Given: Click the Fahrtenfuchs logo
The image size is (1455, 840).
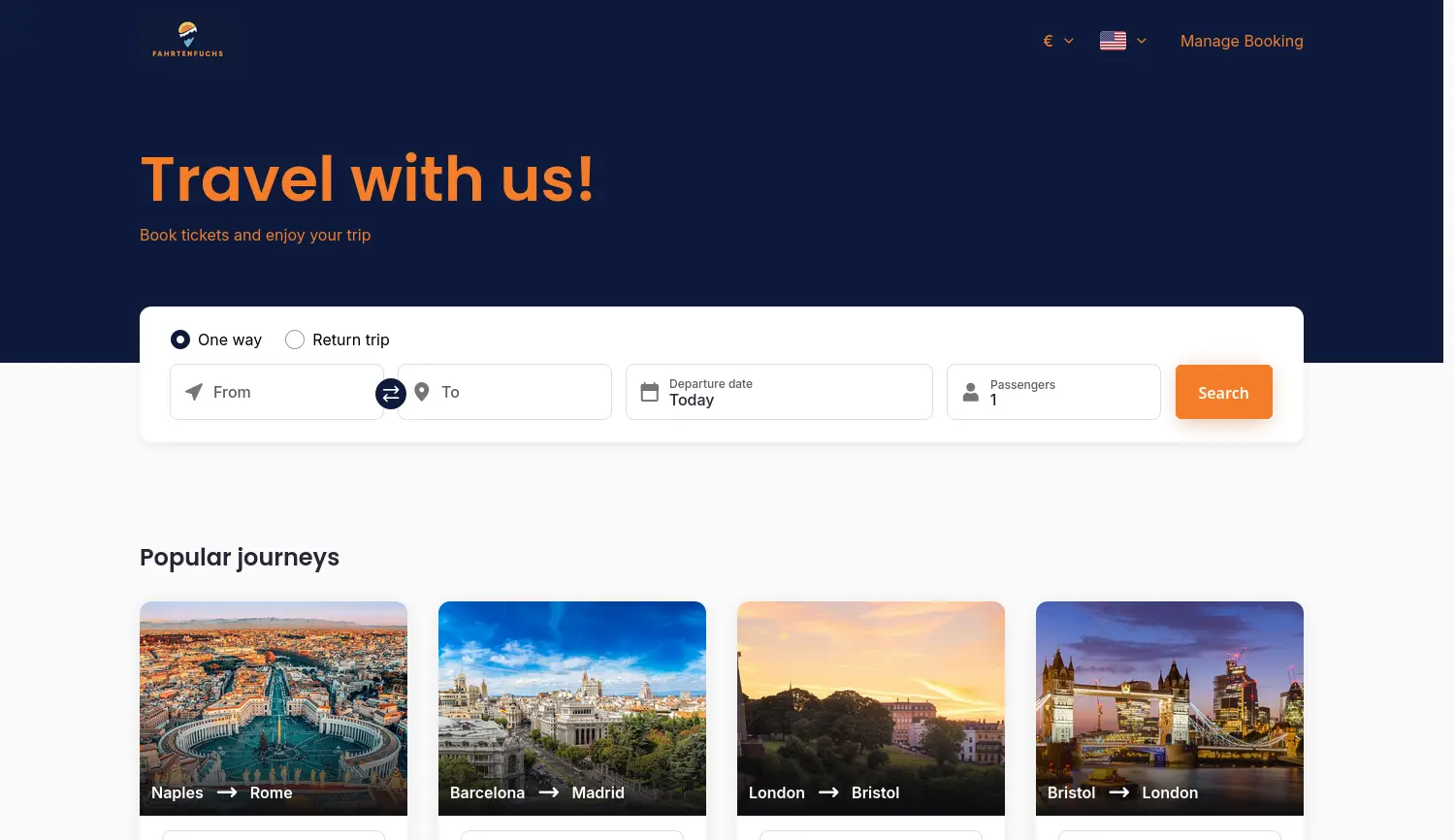Looking at the screenshot, I should (x=187, y=40).
